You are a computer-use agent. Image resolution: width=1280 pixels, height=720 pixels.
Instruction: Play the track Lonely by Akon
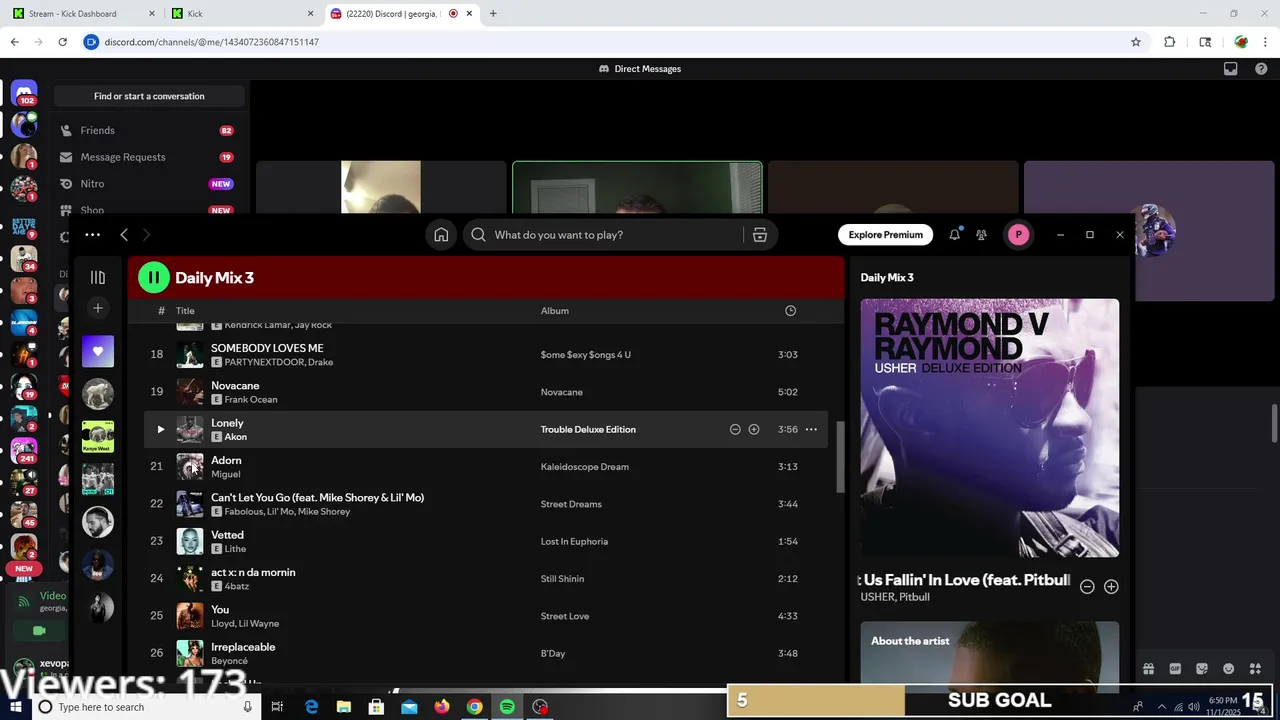click(160, 429)
